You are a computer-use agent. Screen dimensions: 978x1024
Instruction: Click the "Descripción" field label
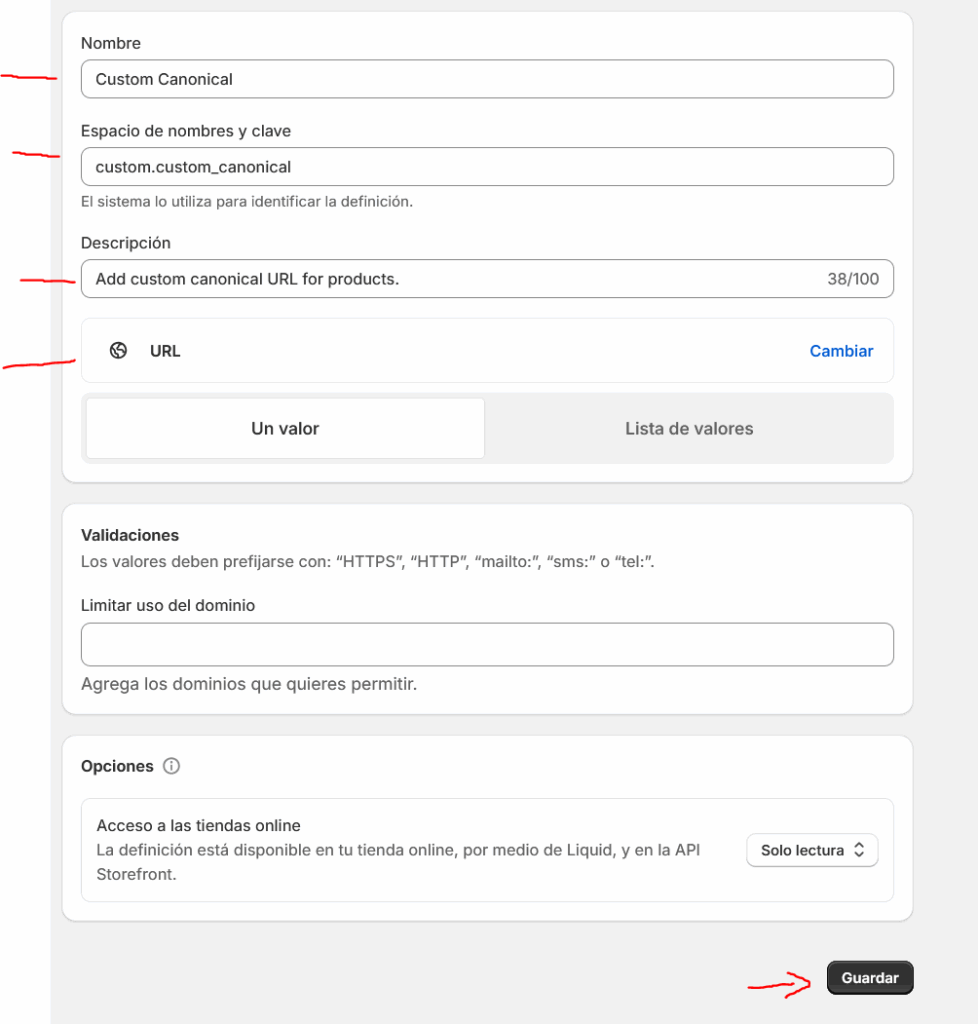tap(126, 243)
